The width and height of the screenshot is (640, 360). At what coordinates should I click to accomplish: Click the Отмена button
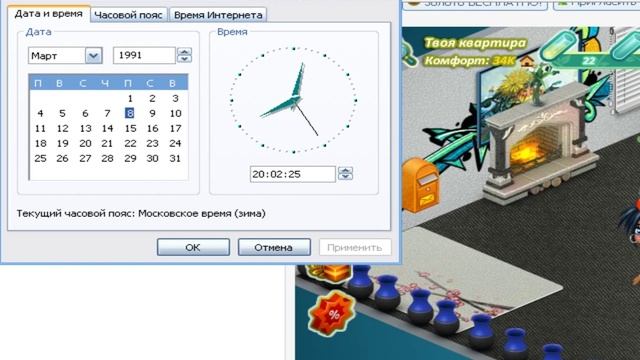pos(274,247)
